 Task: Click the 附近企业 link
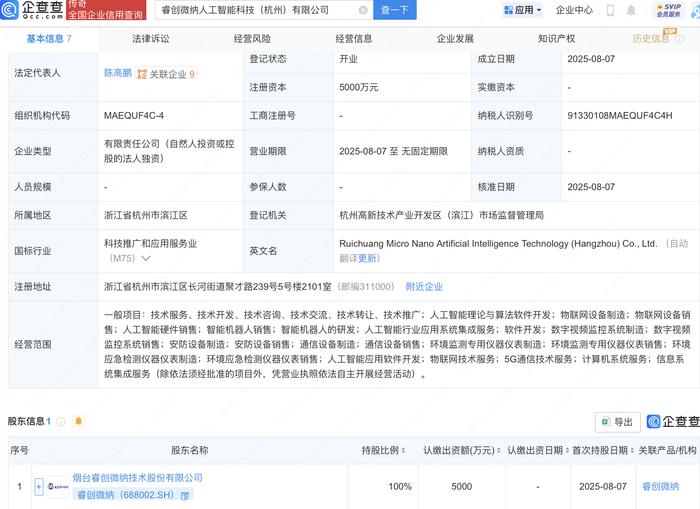click(x=424, y=287)
